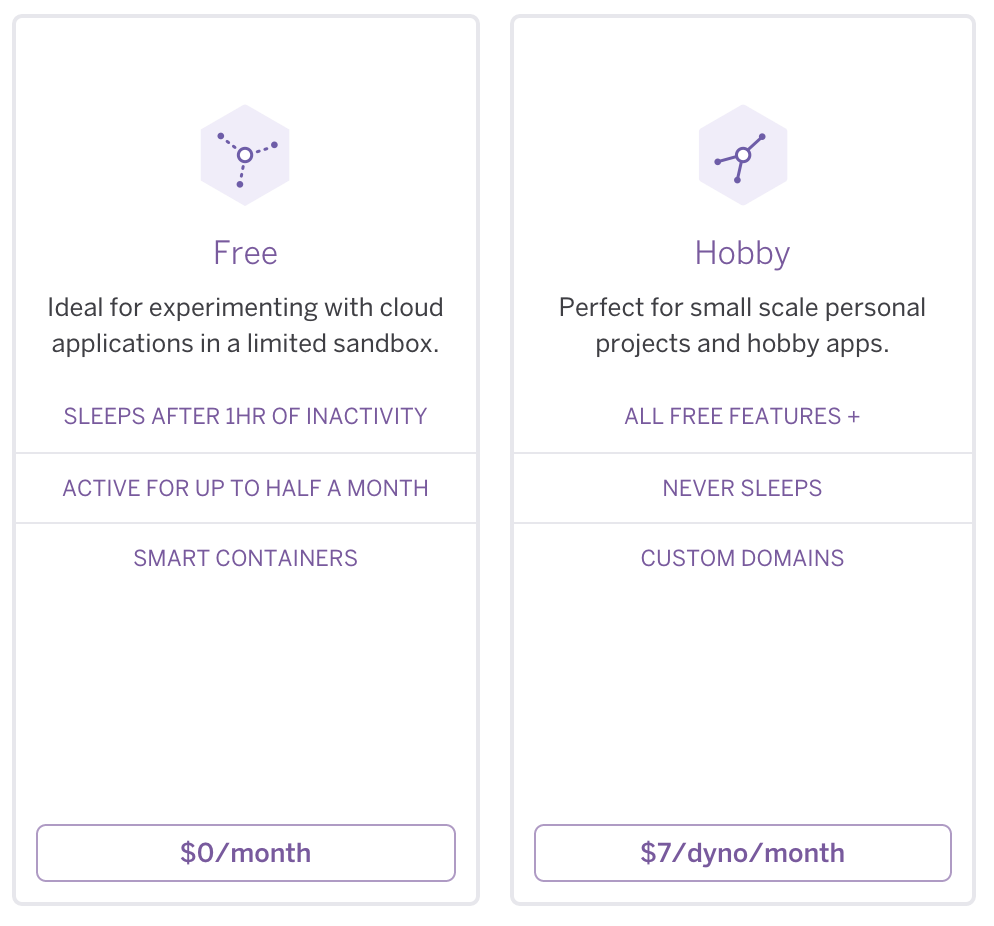Image resolution: width=994 pixels, height=926 pixels.
Task: Select the $0/month button
Action: click(x=246, y=853)
